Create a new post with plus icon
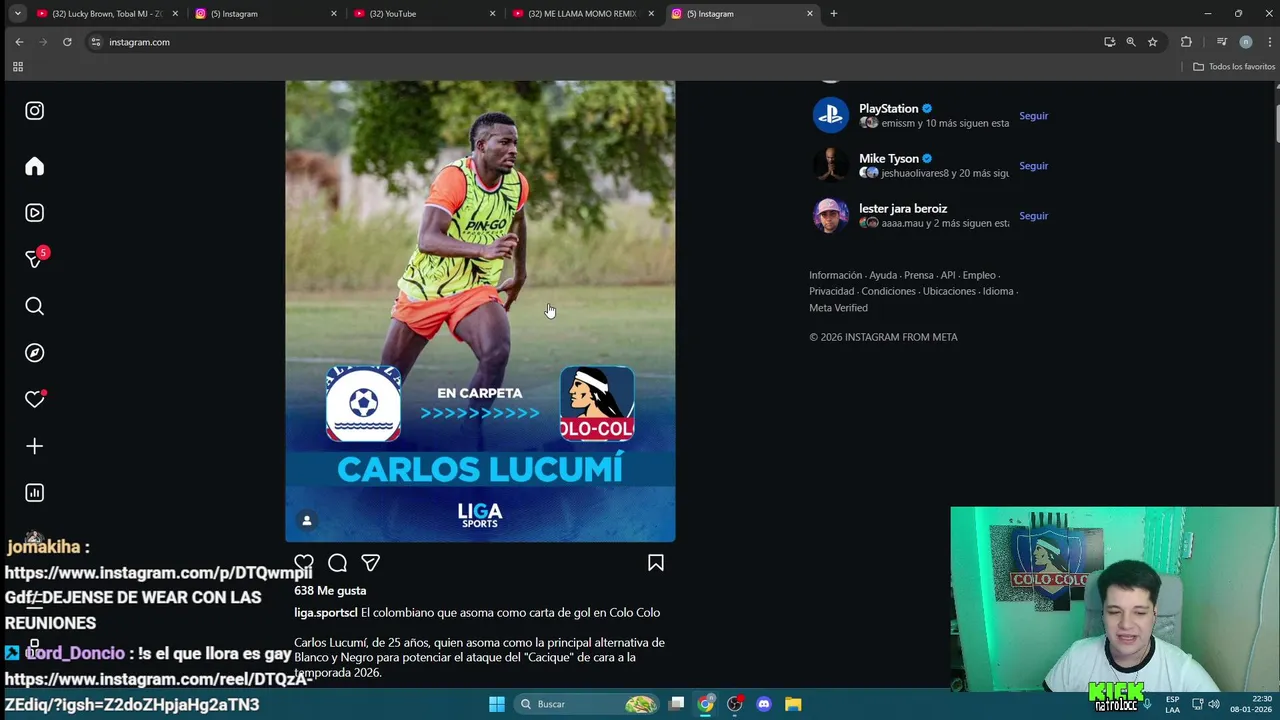The width and height of the screenshot is (1280, 720). pos(34,446)
